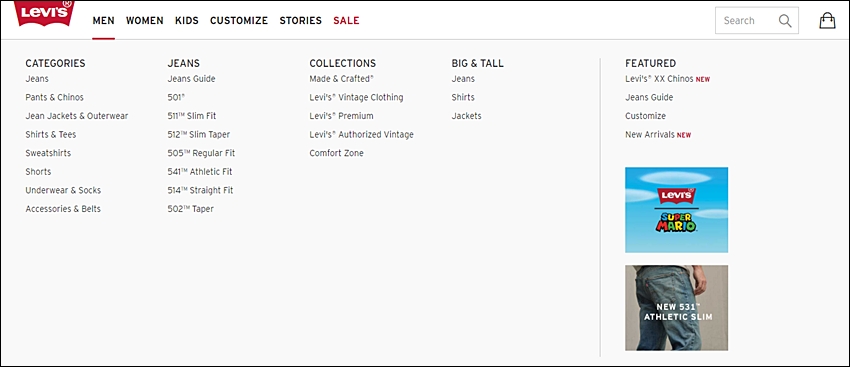Select the 511 Slim Fit jeans link

(x=192, y=116)
